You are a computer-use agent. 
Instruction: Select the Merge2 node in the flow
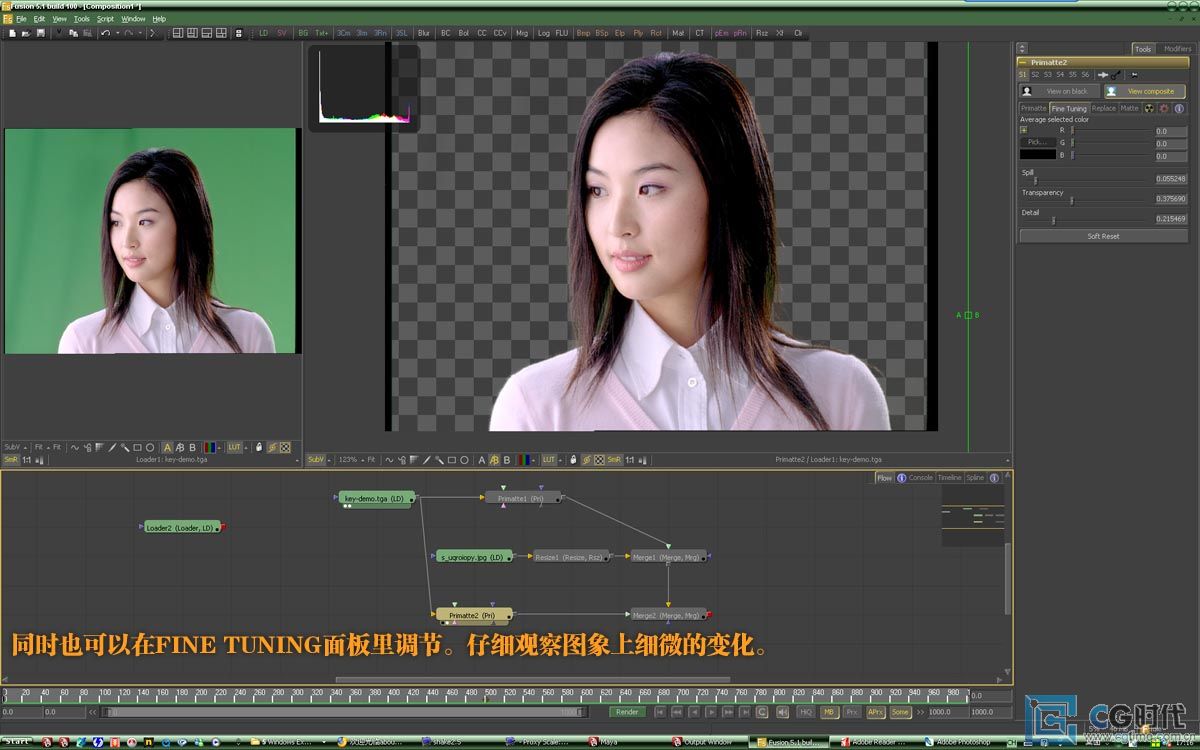point(666,615)
